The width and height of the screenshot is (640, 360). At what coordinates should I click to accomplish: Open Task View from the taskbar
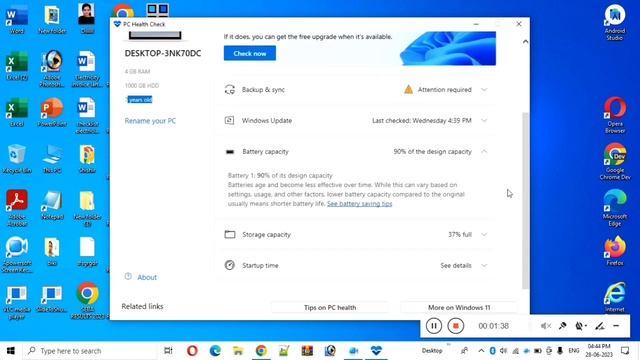pos(168,351)
